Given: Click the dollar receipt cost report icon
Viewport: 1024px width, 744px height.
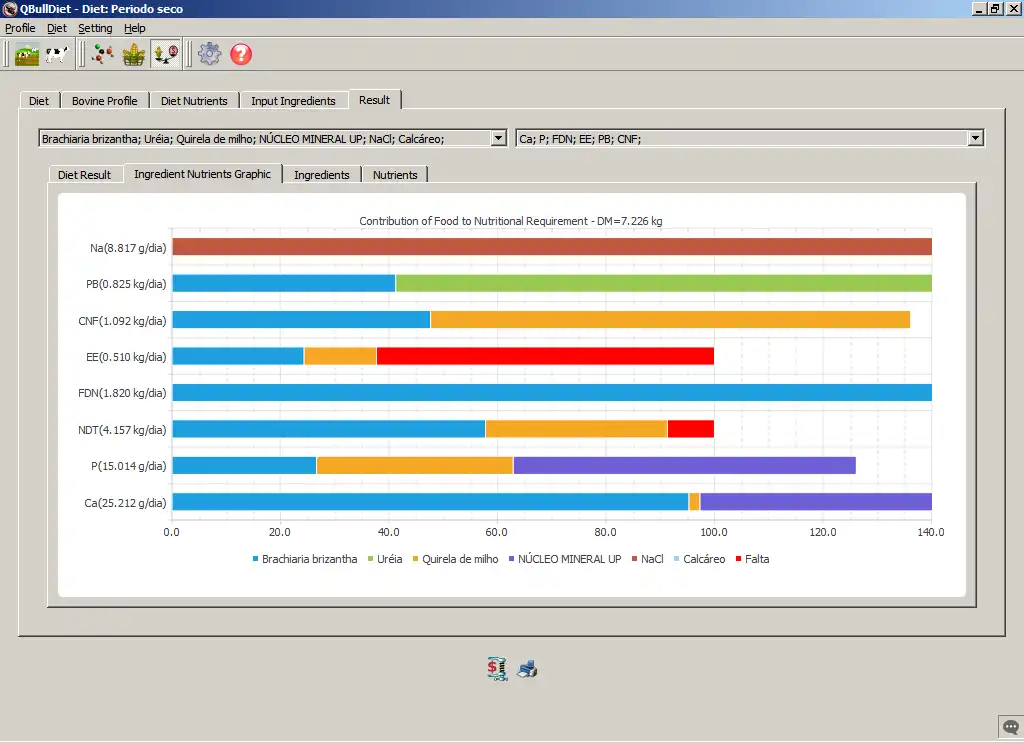Looking at the screenshot, I should pyautogui.click(x=497, y=668).
